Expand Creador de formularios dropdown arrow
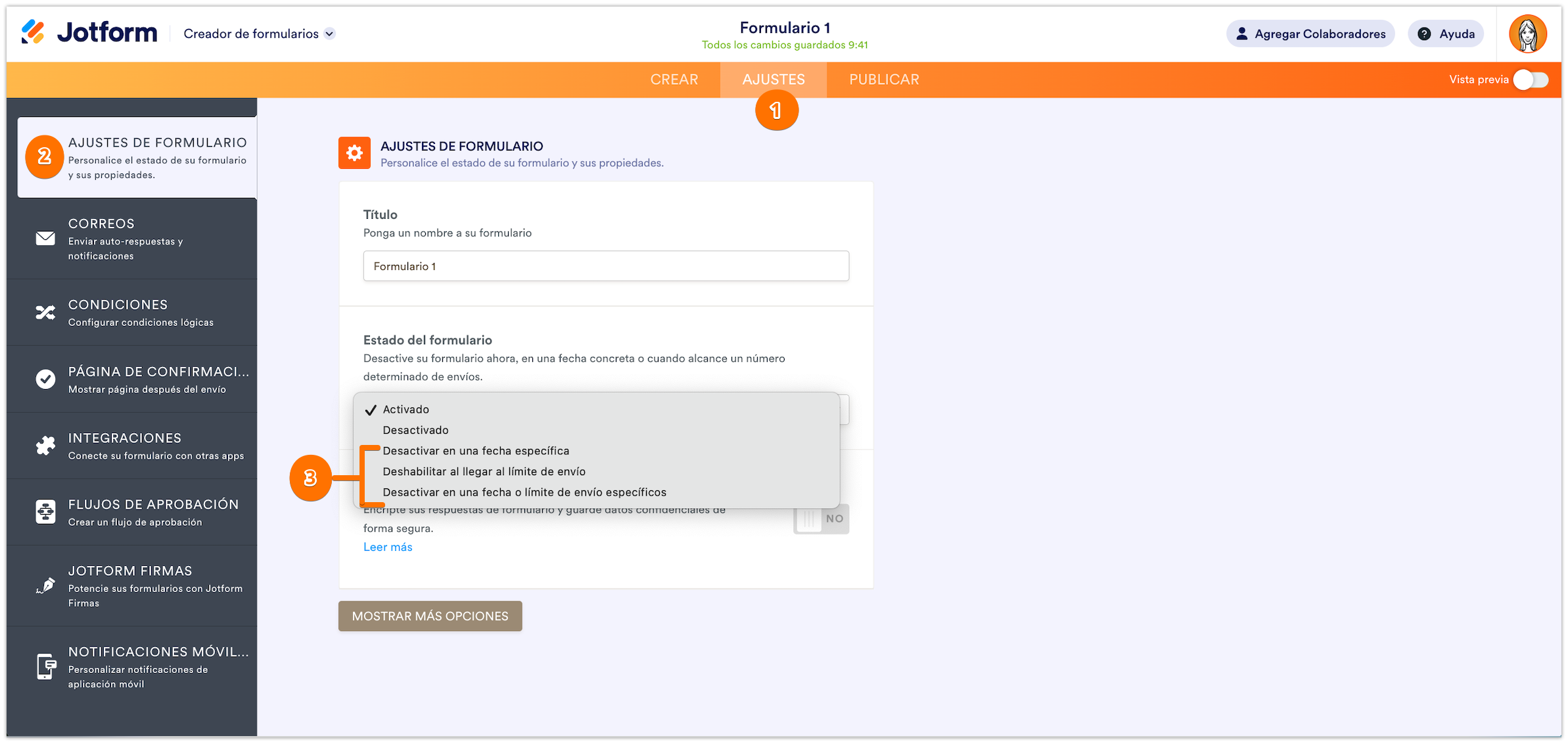 coord(330,34)
